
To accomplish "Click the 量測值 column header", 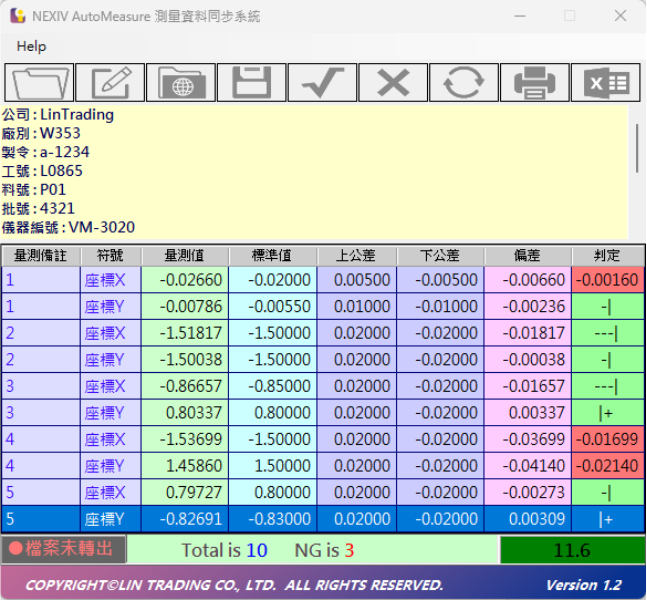I will [184, 255].
